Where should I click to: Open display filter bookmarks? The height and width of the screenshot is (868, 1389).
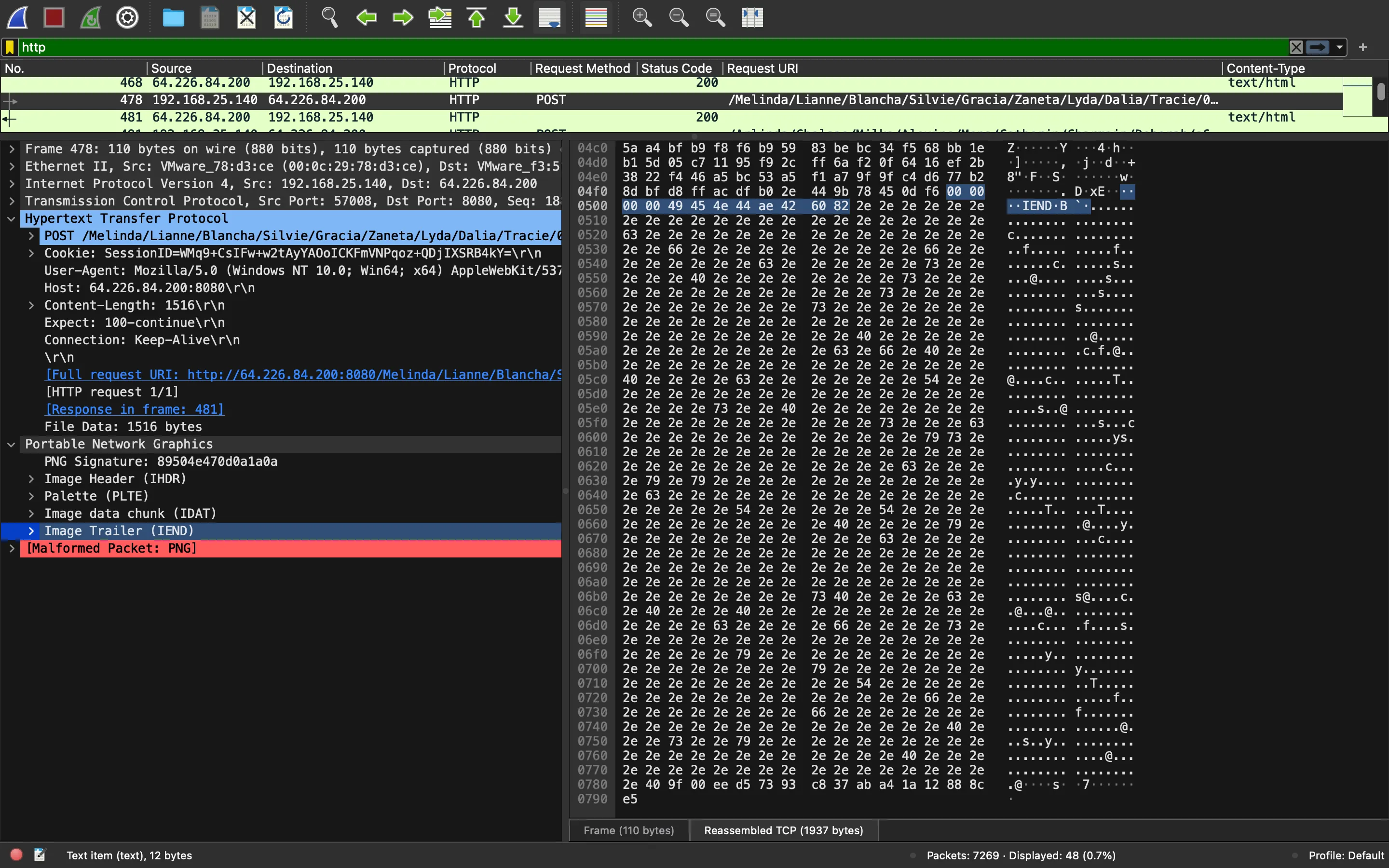click(x=10, y=47)
